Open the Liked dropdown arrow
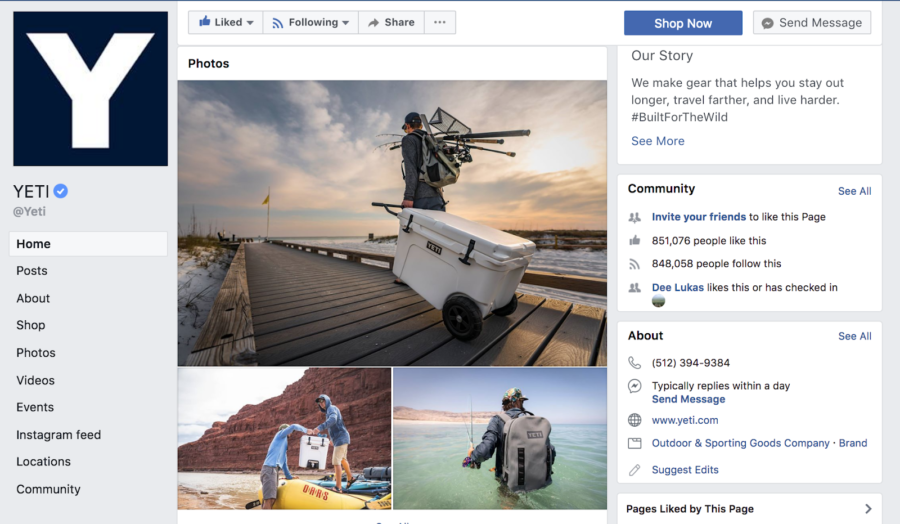Screen dimensions: 900x524 pyautogui.click(x=250, y=23)
